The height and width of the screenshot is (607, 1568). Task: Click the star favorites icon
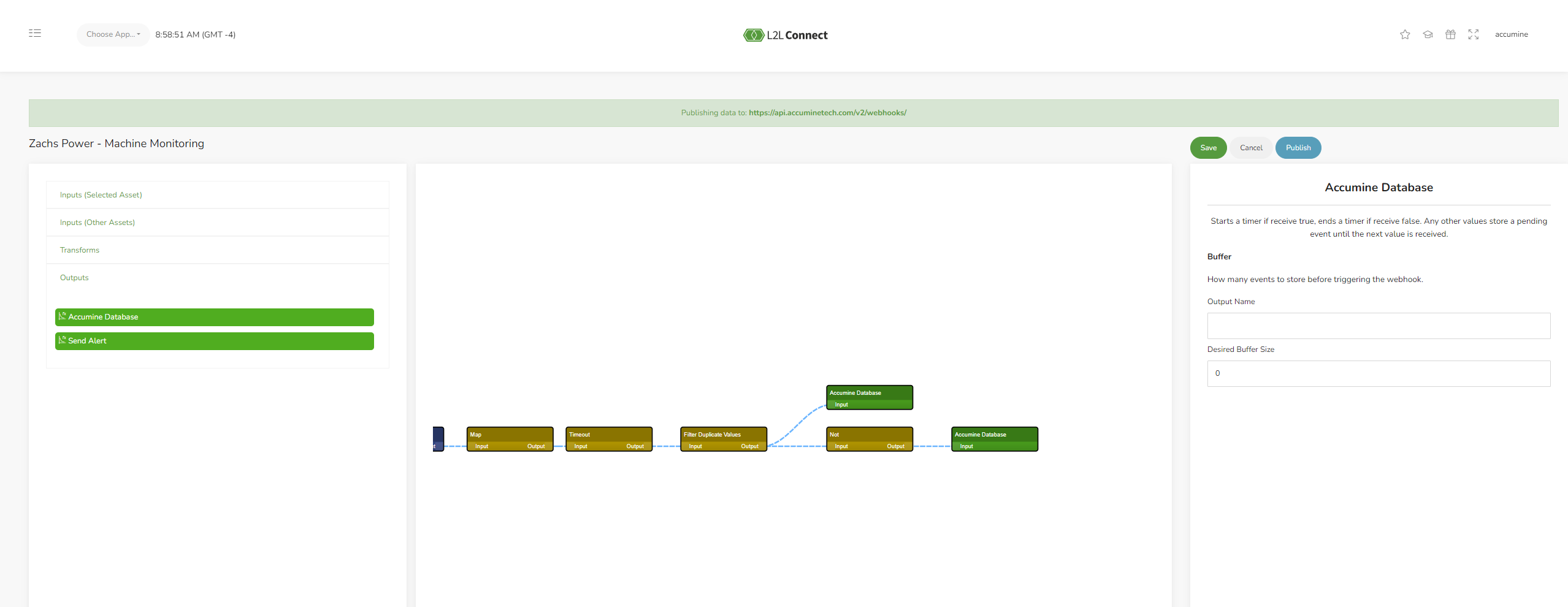(1405, 34)
